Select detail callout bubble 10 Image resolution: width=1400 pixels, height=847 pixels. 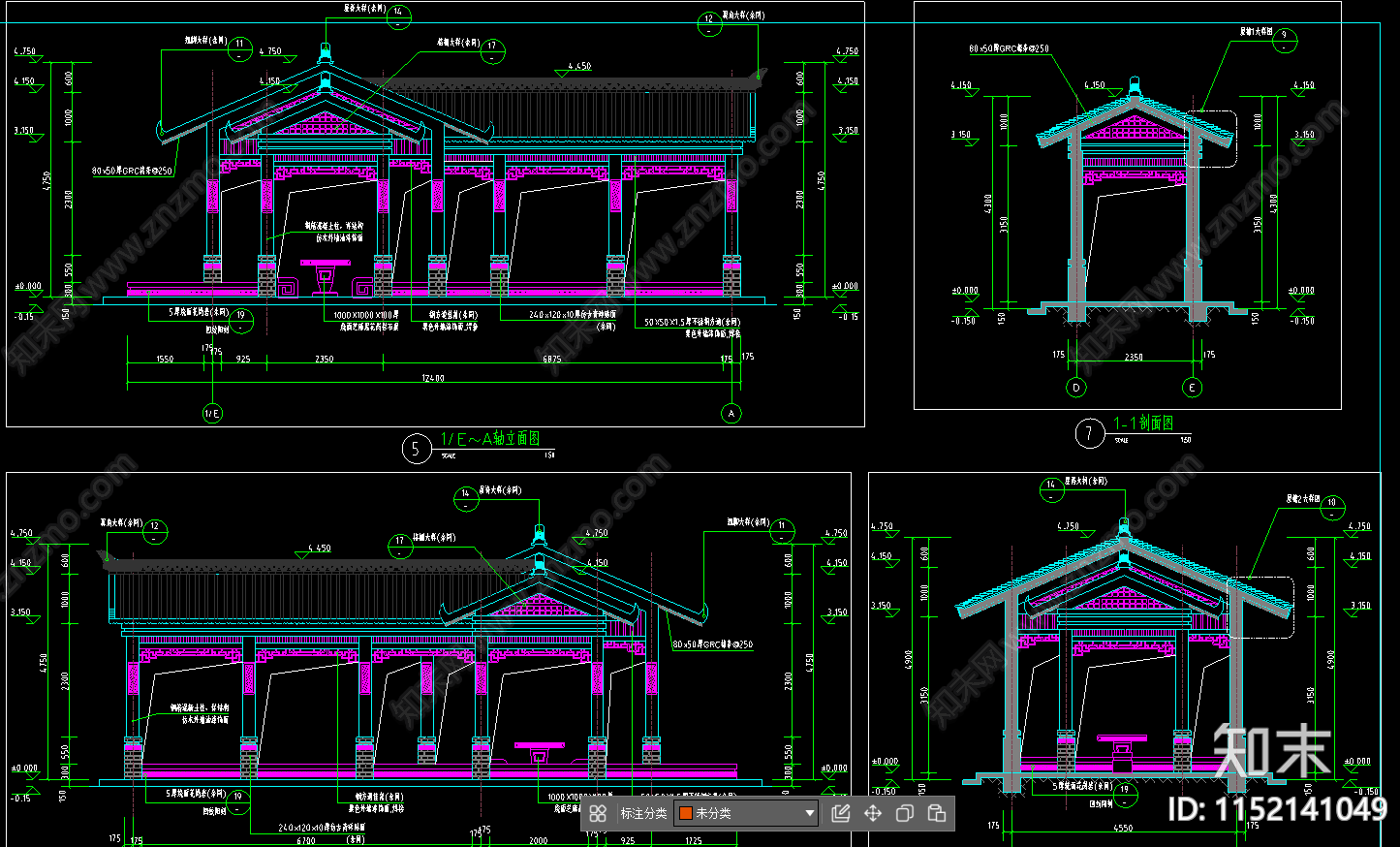pos(1332,507)
